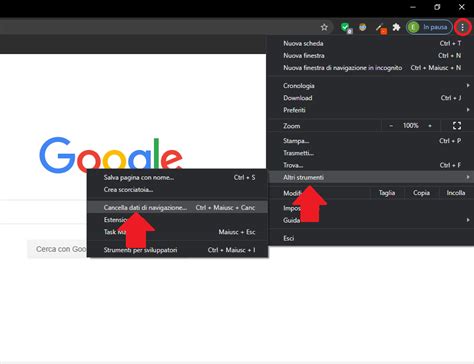Click the 'Copia' edit button
Screen dimensions: 474x364
coord(421,193)
